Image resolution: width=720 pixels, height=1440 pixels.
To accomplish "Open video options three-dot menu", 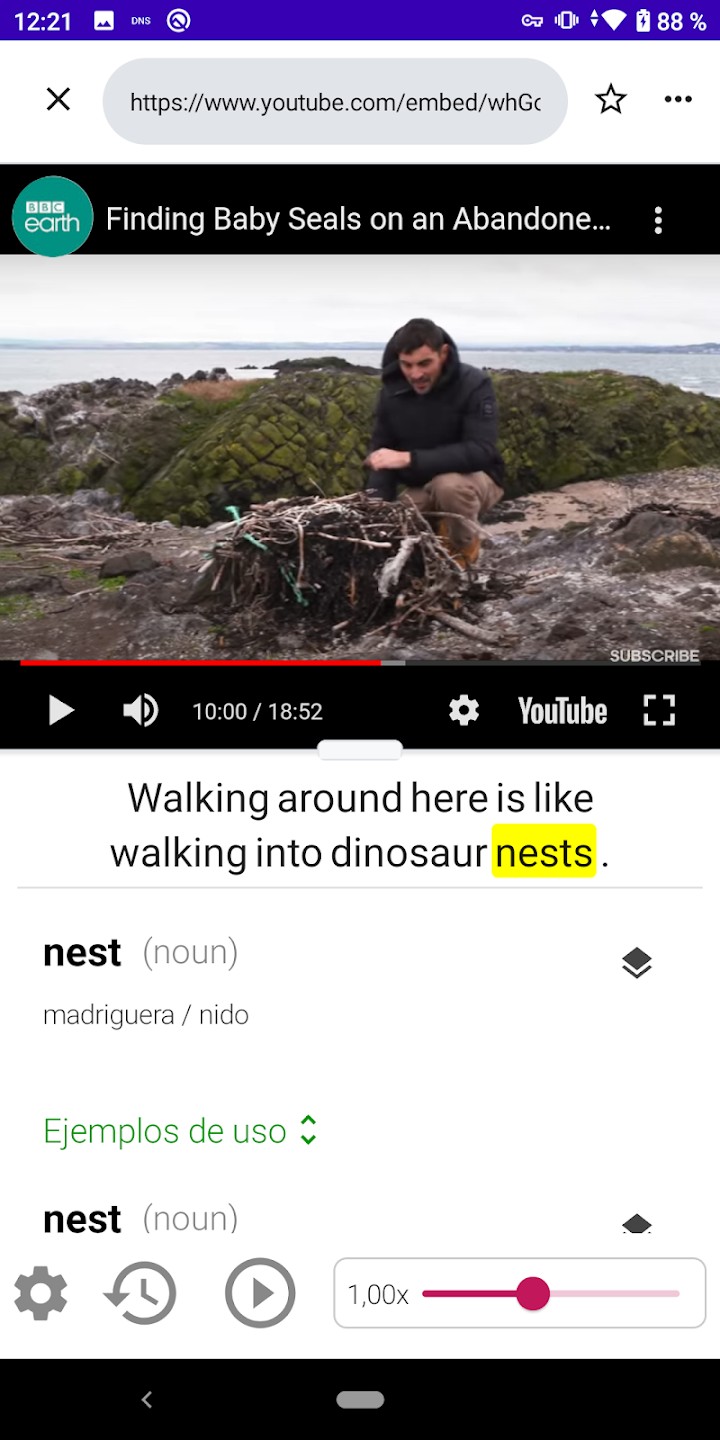I will coord(658,220).
